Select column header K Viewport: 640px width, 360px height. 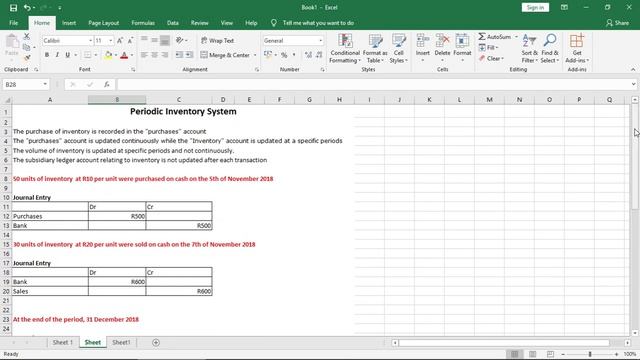click(x=429, y=100)
